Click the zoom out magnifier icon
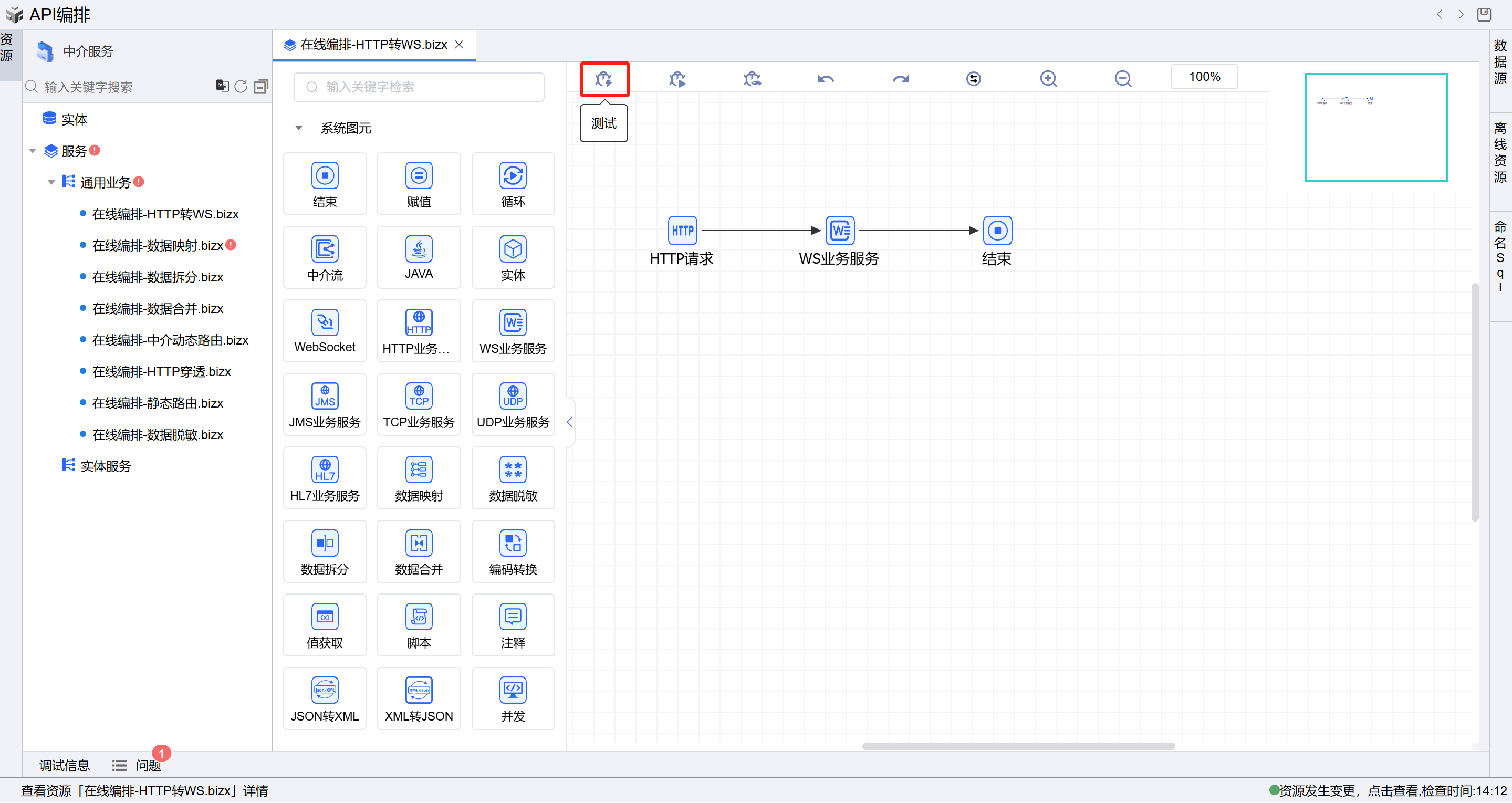Image resolution: width=1512 pixels, height=803 pixels. coord(1122,79)
